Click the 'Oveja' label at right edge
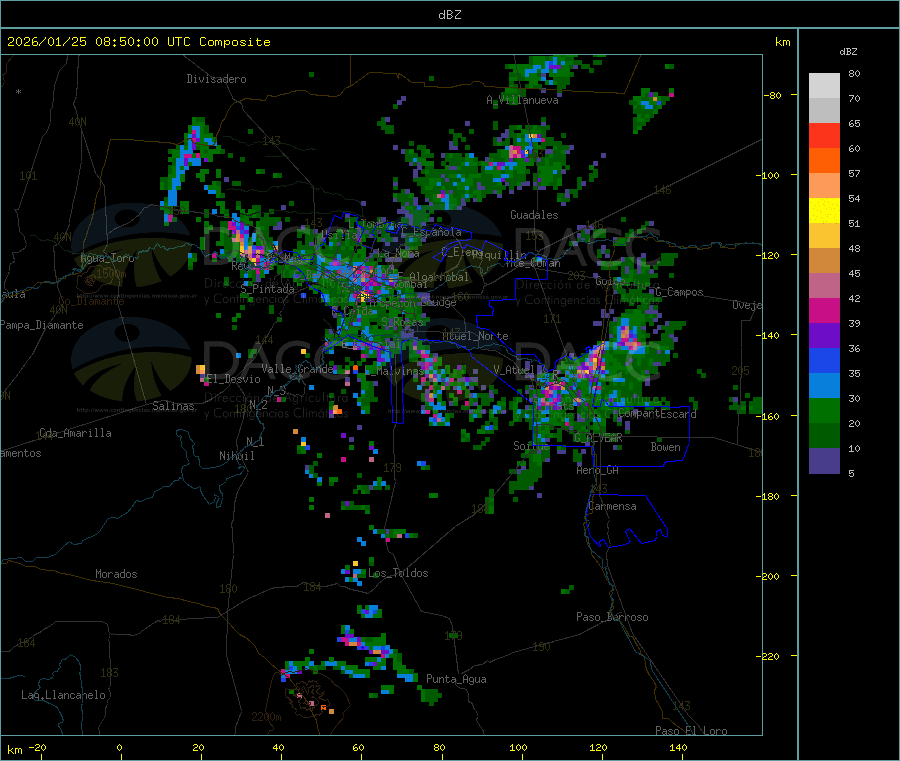The image size is (900, 761). pyautogui.click(x=747, y=305)
